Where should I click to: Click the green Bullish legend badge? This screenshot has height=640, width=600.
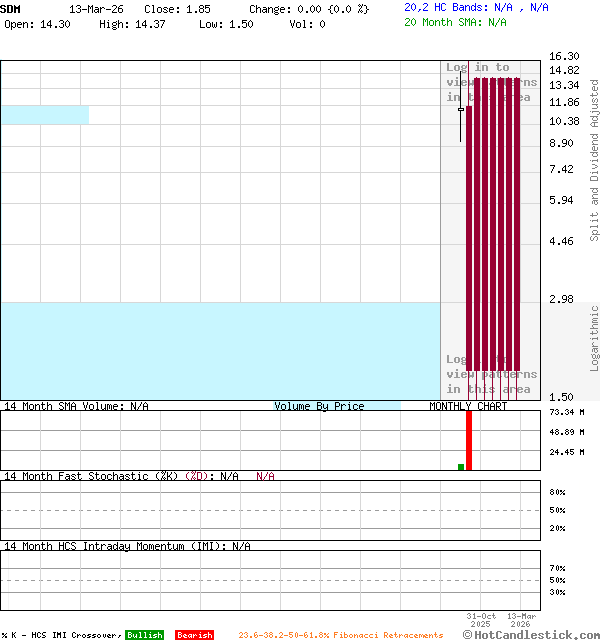pyautogui.click(x=144, y=635)
